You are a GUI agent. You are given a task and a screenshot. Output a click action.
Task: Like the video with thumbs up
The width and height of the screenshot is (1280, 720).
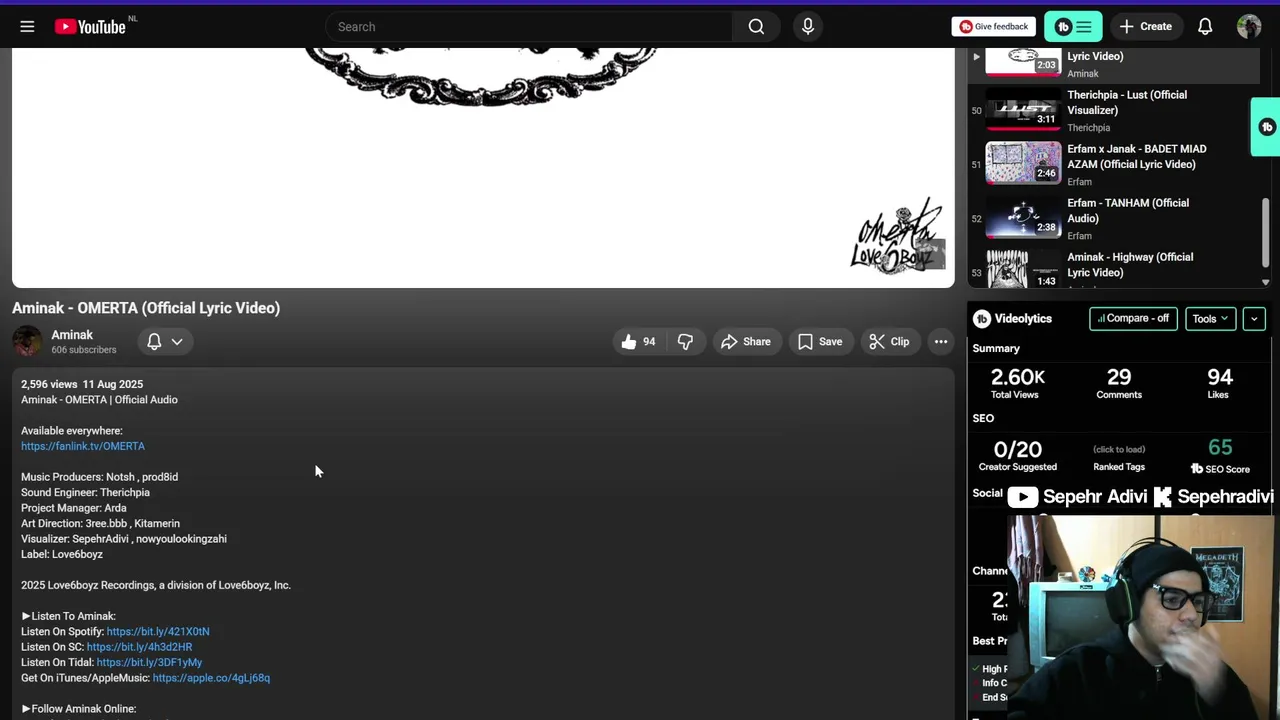637,342
